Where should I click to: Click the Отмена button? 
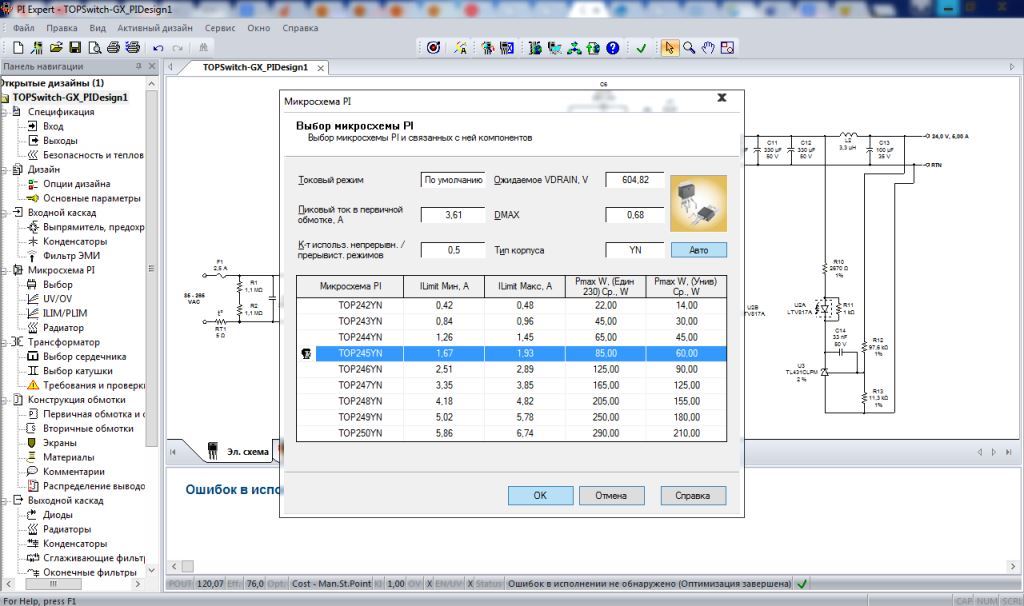coord(611,496)
